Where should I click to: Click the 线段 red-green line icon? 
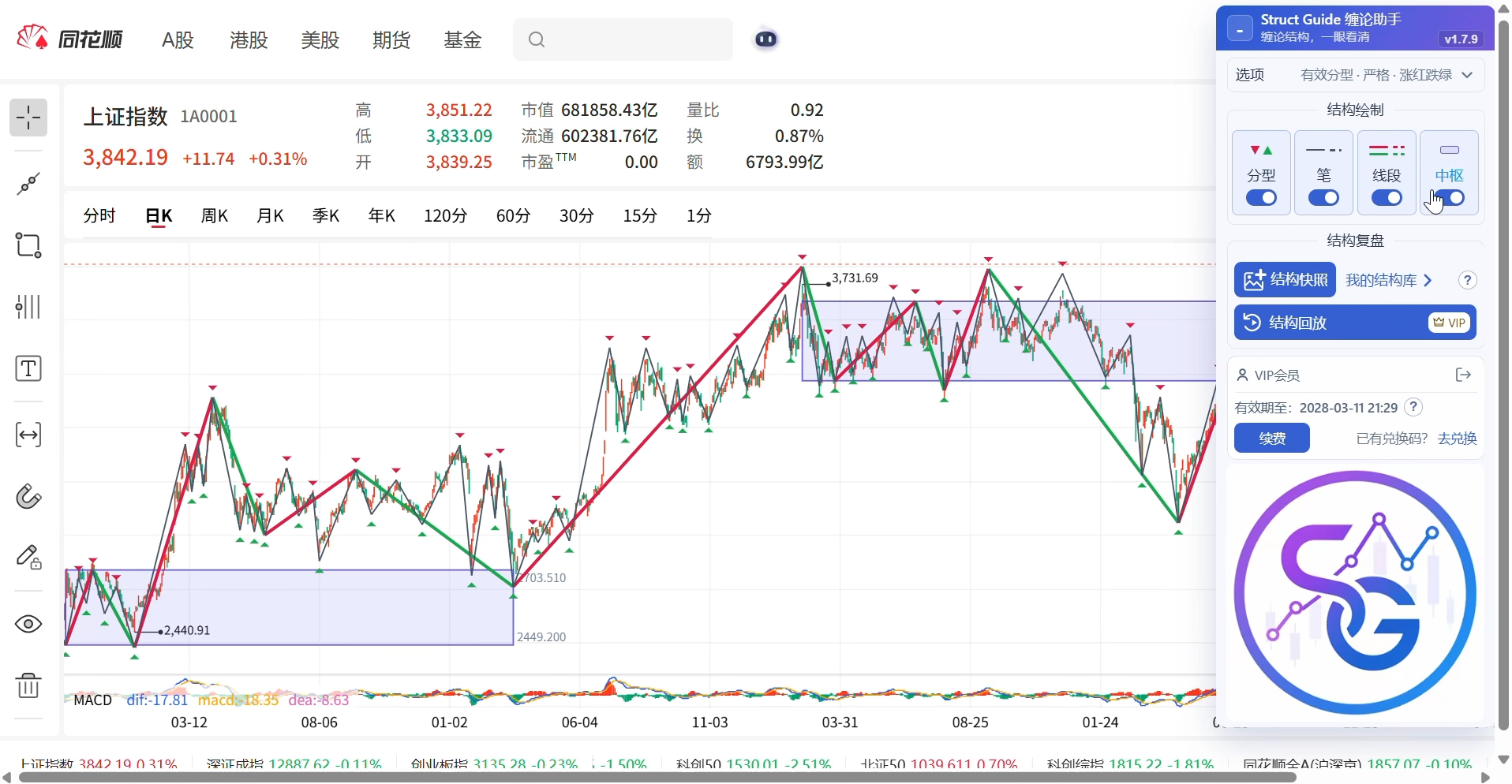click(1387, 151)
